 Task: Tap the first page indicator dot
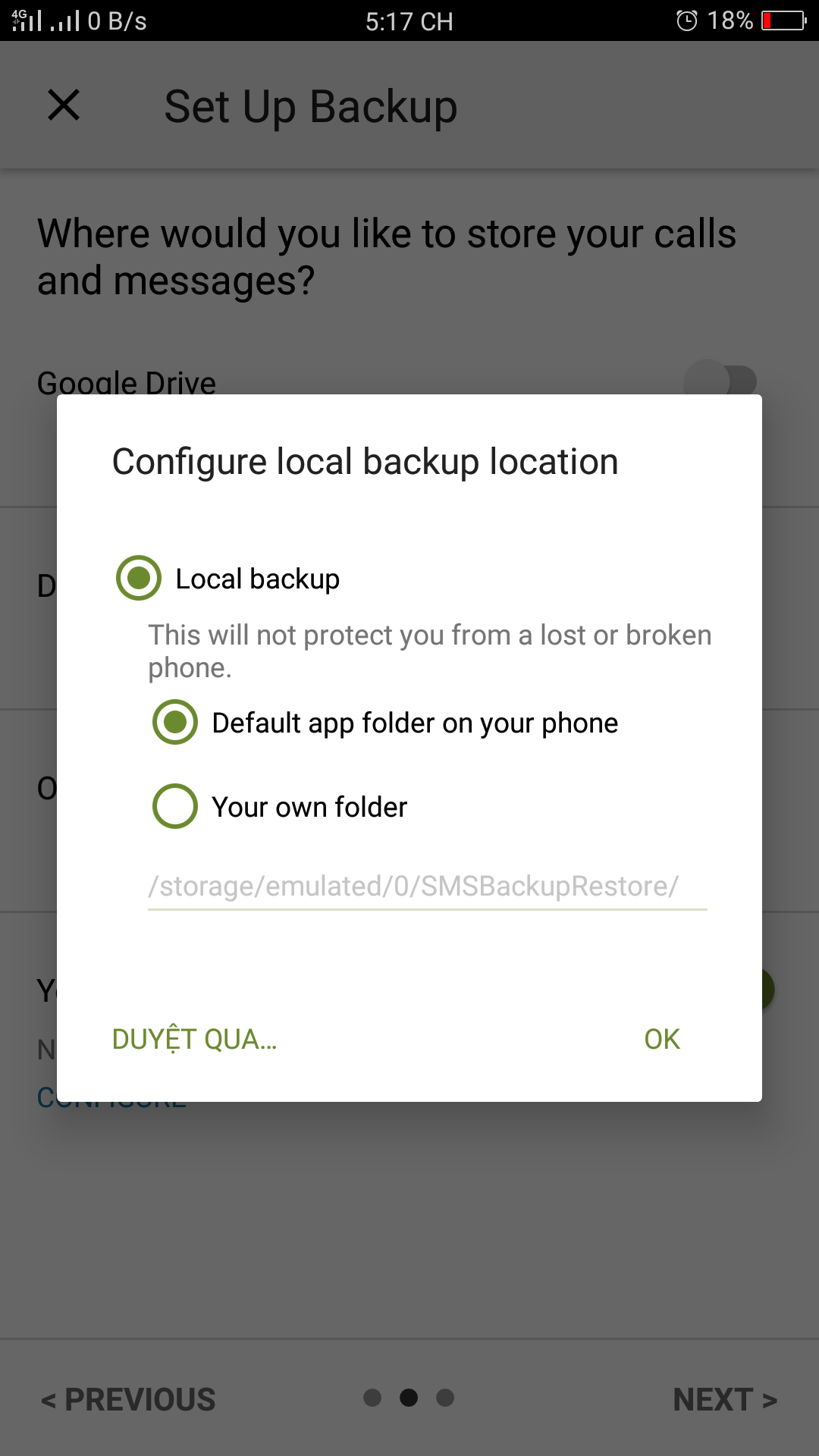(x=372, y=1398)
